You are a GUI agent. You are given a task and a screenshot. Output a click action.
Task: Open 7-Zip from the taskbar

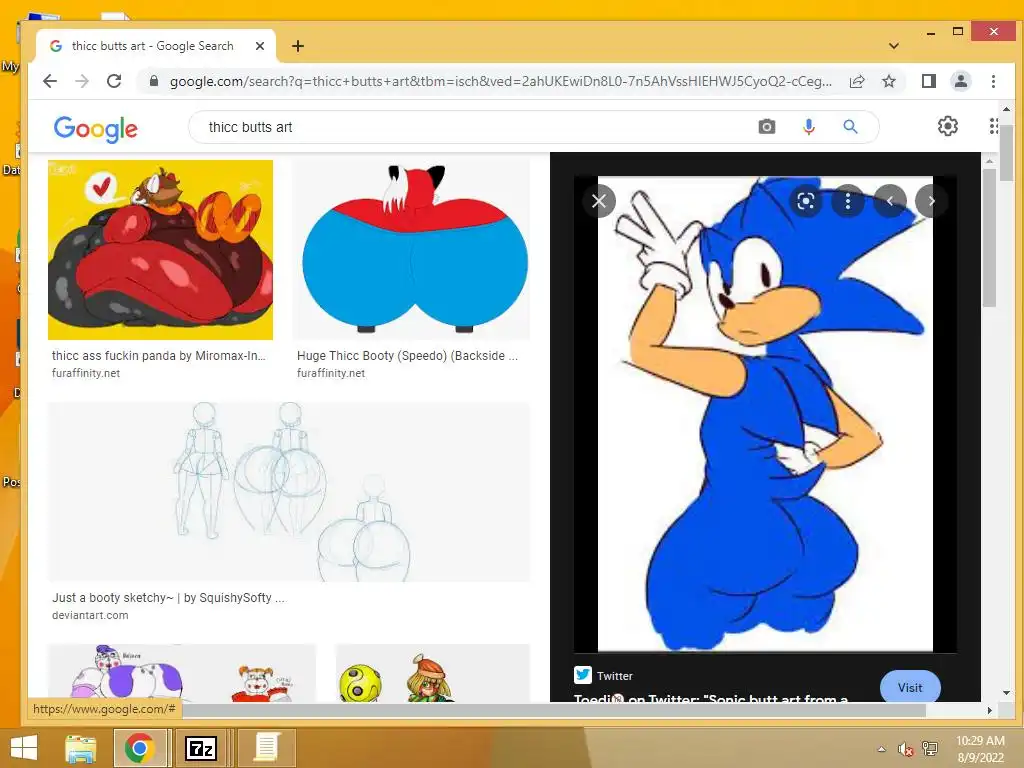coord(201,748)
